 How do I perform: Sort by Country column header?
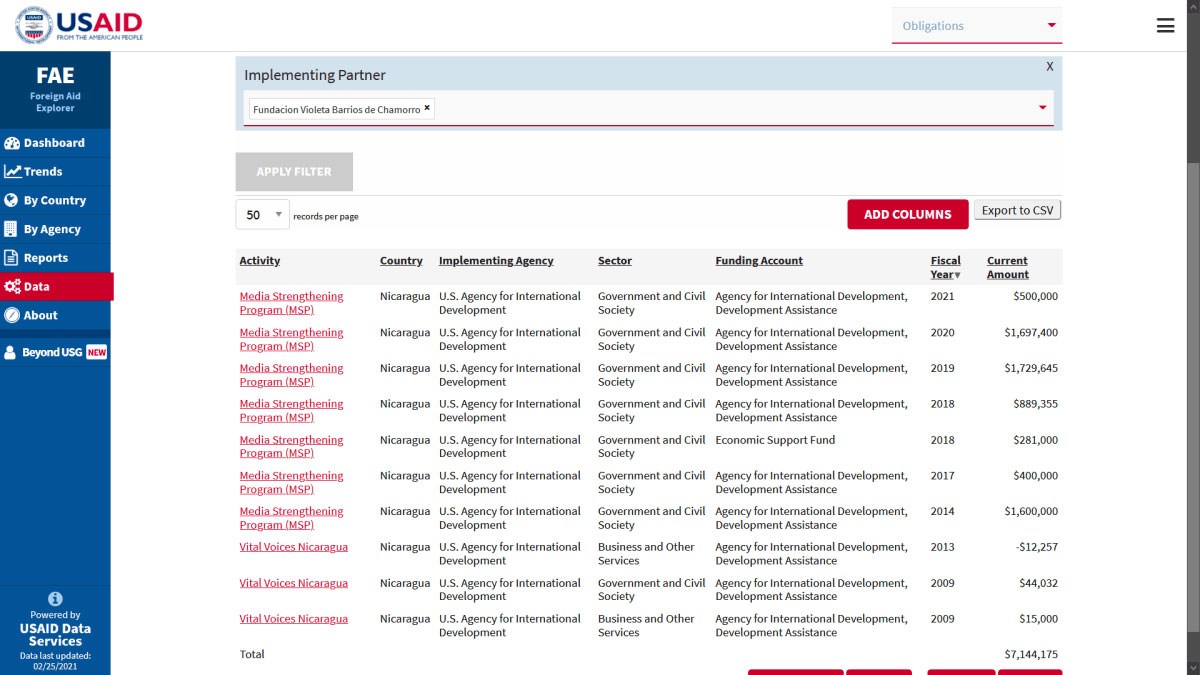(x=401, y=261)
